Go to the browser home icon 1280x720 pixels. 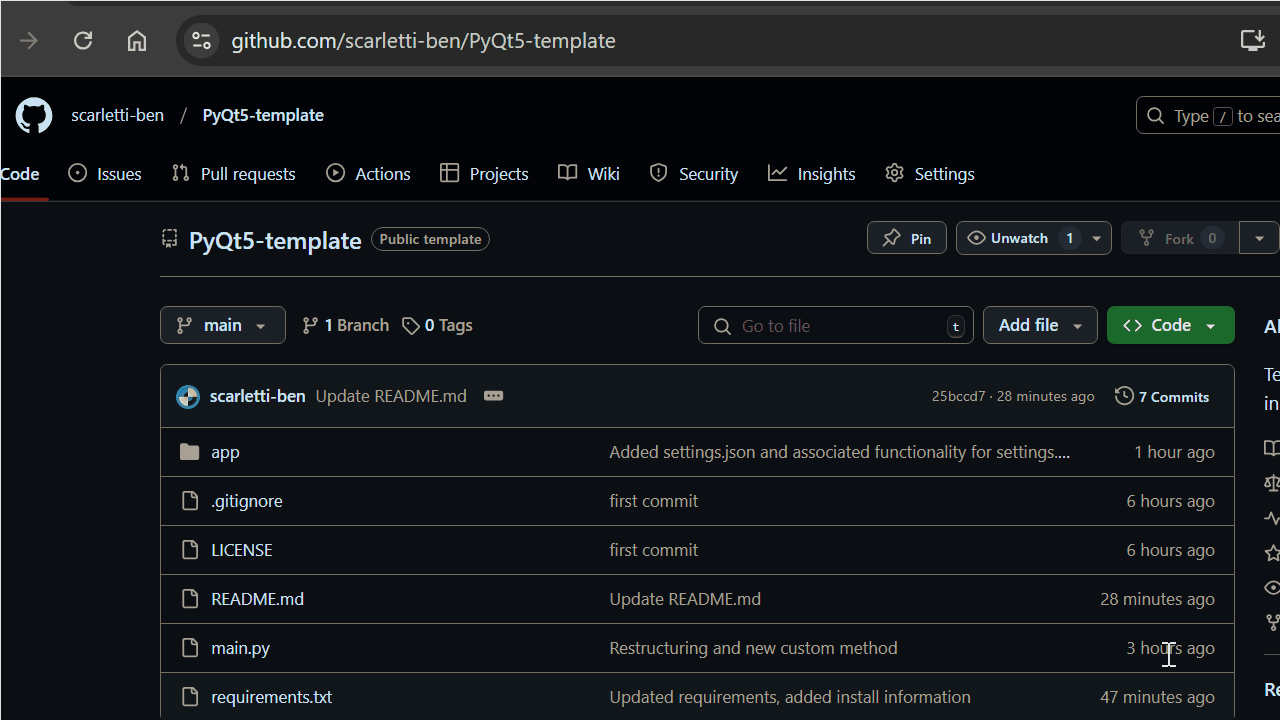tap(137, 40)
